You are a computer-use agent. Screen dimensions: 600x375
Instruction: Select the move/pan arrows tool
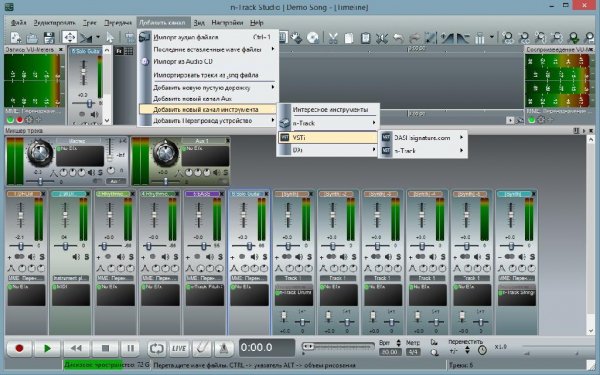click(70, 38)
